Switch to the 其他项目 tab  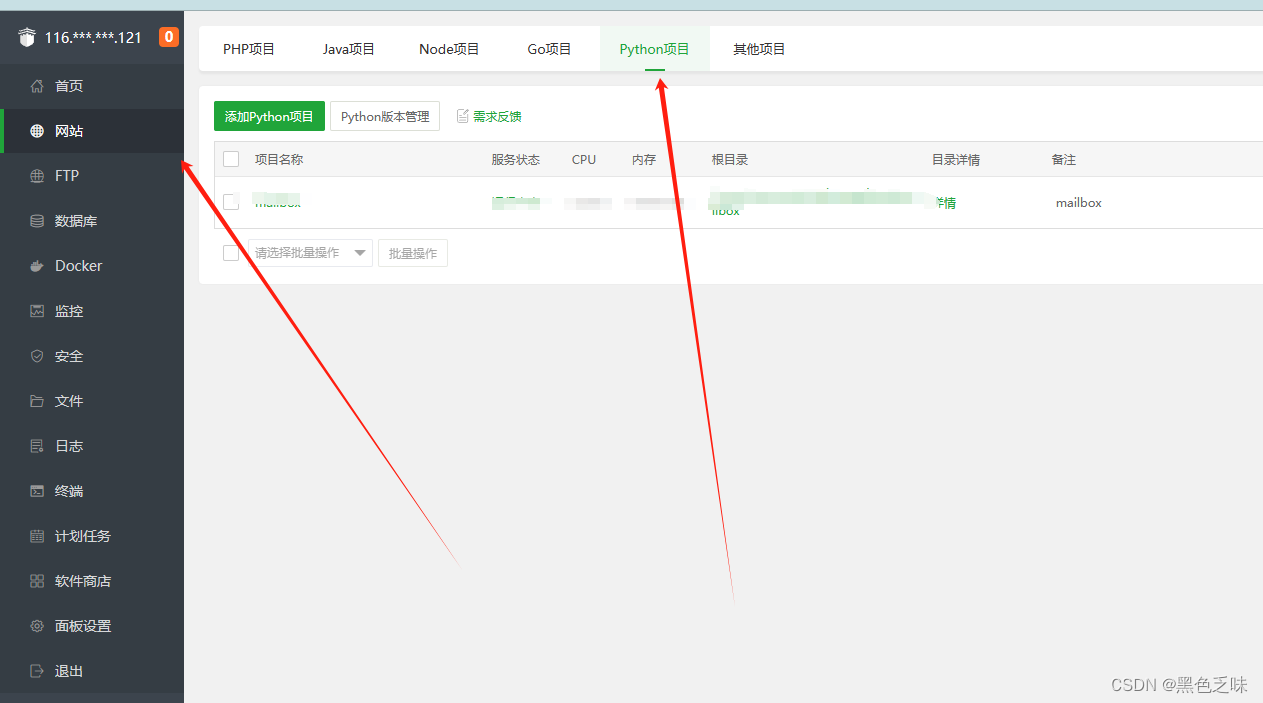(x=759, y=49)
